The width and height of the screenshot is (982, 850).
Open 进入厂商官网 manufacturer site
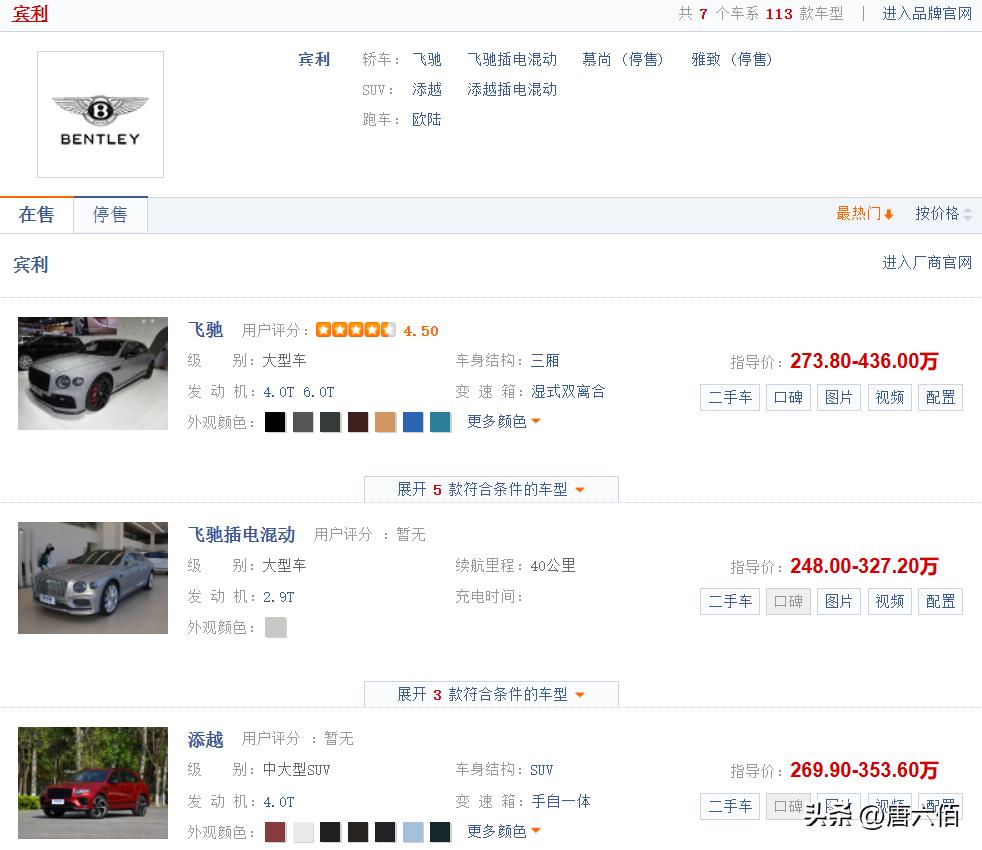[926, 263]
